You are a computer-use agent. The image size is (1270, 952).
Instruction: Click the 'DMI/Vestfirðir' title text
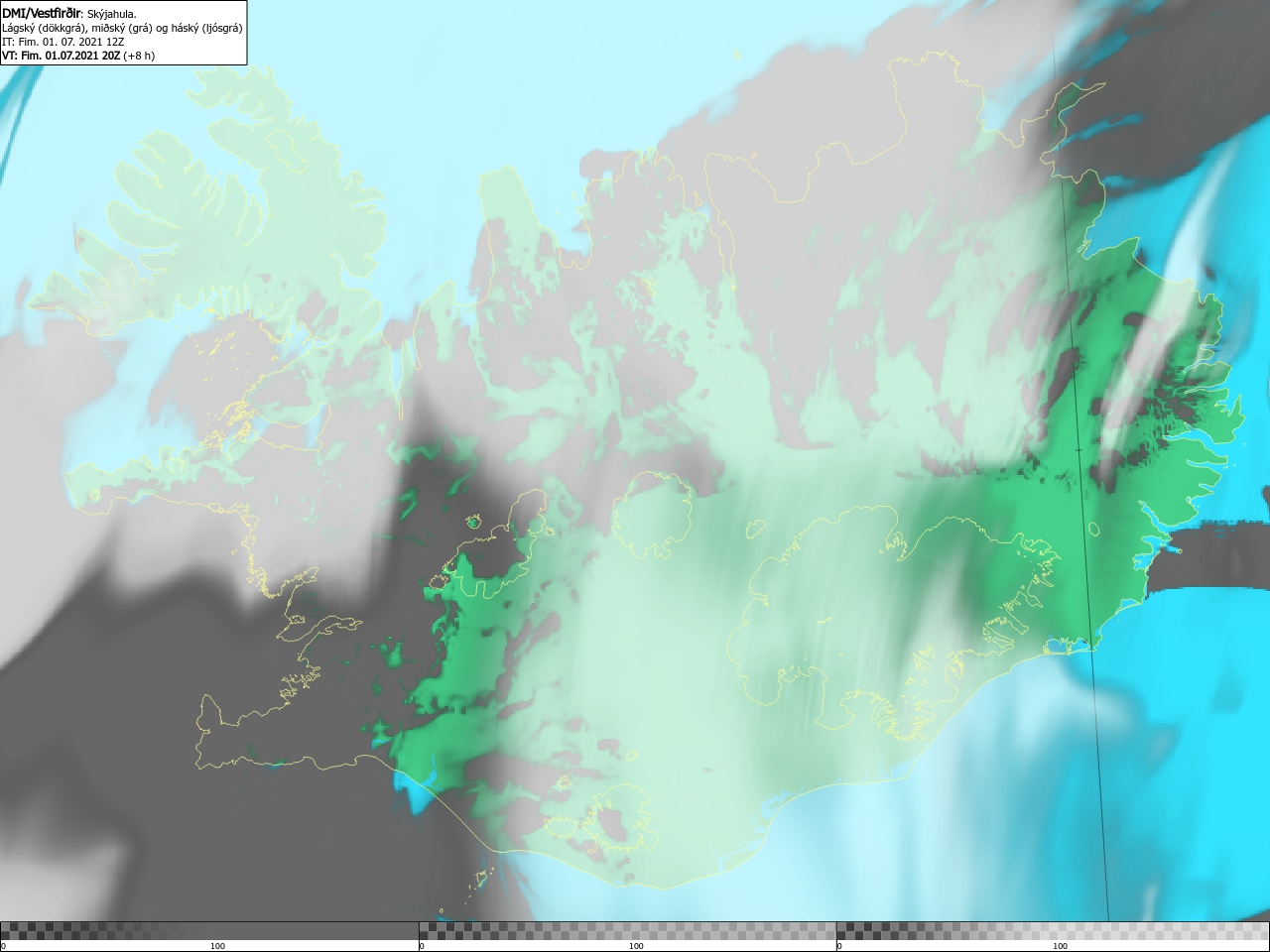pyautogui.click(x=42, y=14)
